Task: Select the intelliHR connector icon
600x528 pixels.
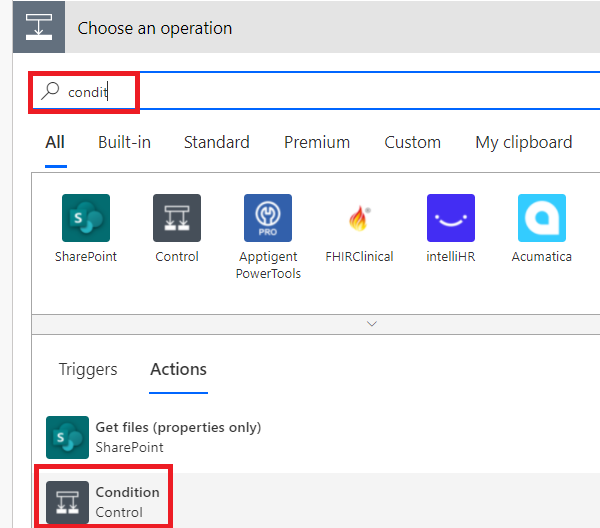Action: pyautogui.click(x=451, y=218)
